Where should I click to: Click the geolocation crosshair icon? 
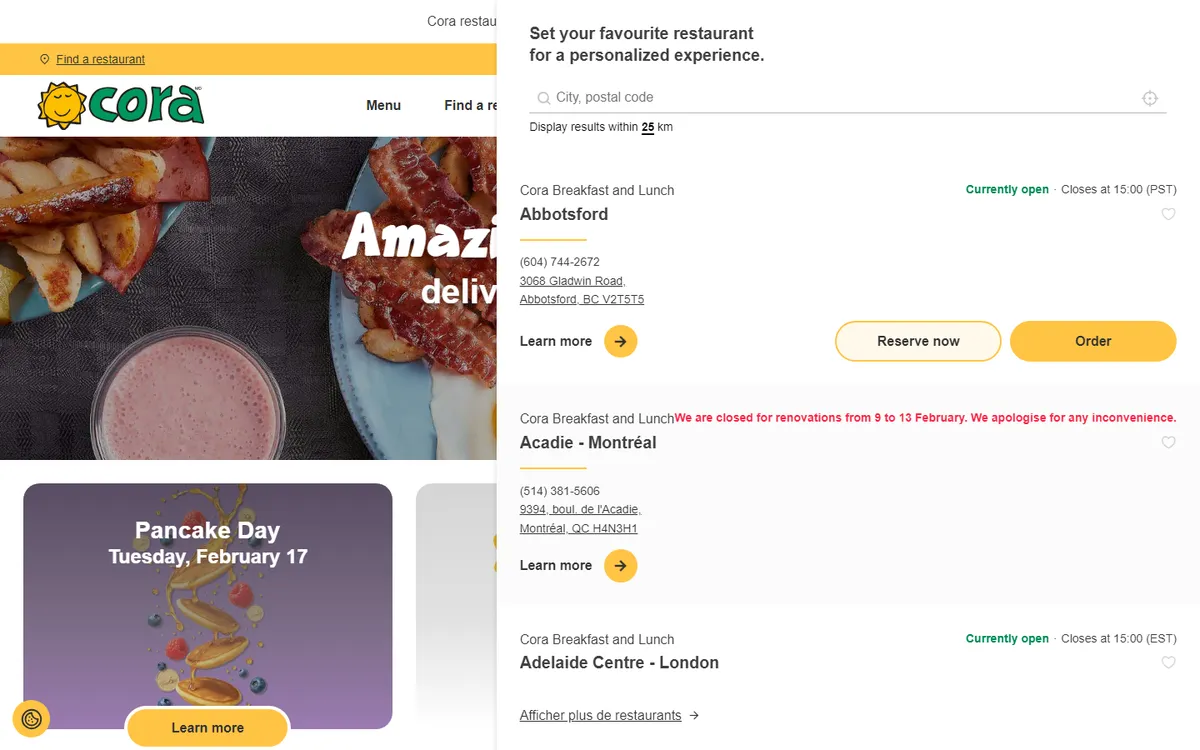pos(1150,98)
